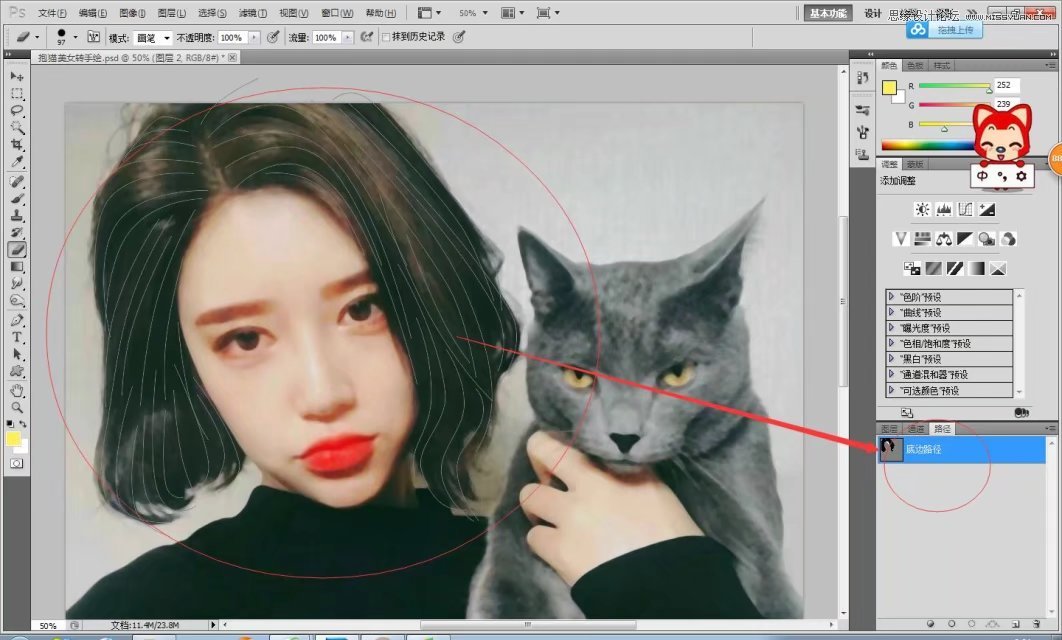Click the Vibrance adjustment icon
The width and height of the screenshot is (1062, 640).
point(900,238)
